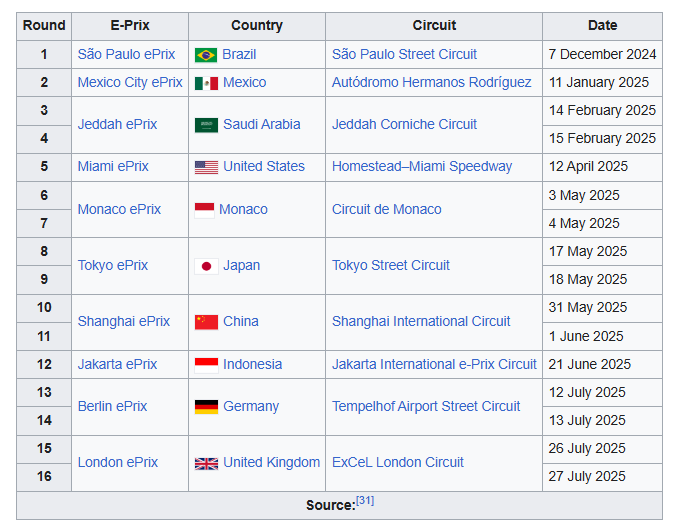Click the Saudi Arabia flag icon

[206, 125]
